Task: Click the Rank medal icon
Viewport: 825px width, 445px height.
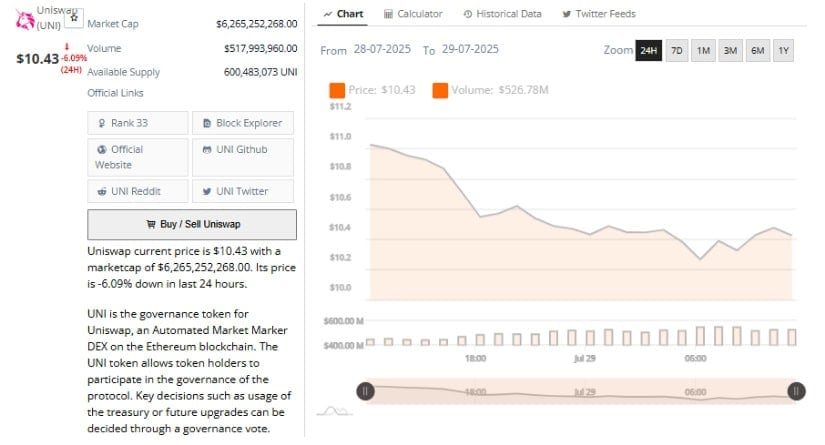Action: [x=102, y=124]
